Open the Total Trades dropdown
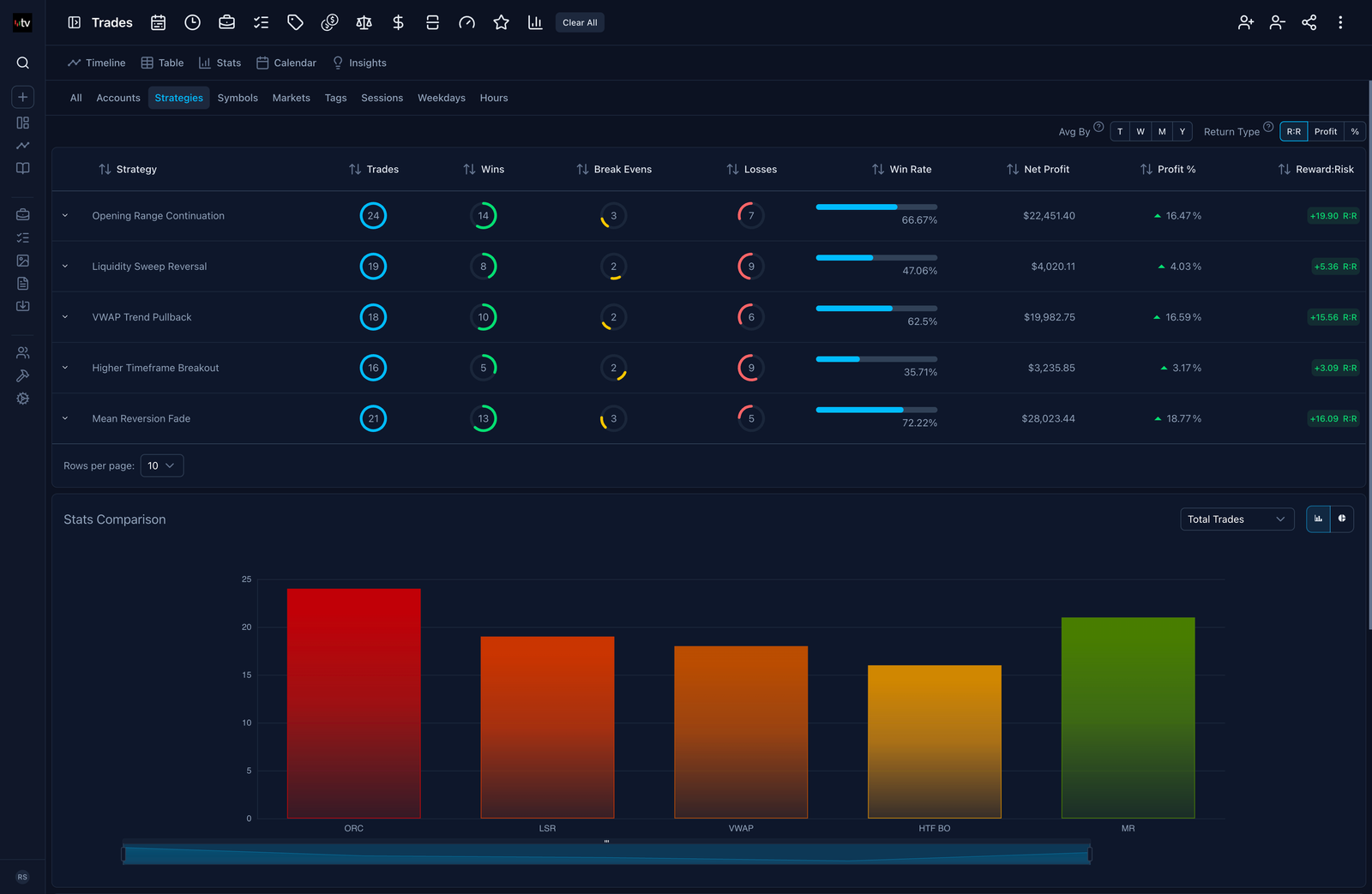Screen dimensions: 1372x894 (x=1236, y=519)
